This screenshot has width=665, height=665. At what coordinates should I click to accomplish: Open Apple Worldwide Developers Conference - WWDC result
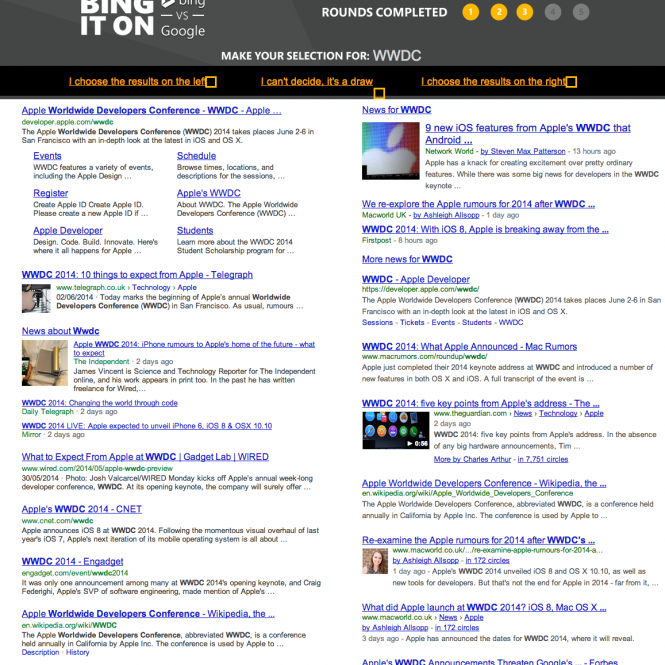click(151, 110)
